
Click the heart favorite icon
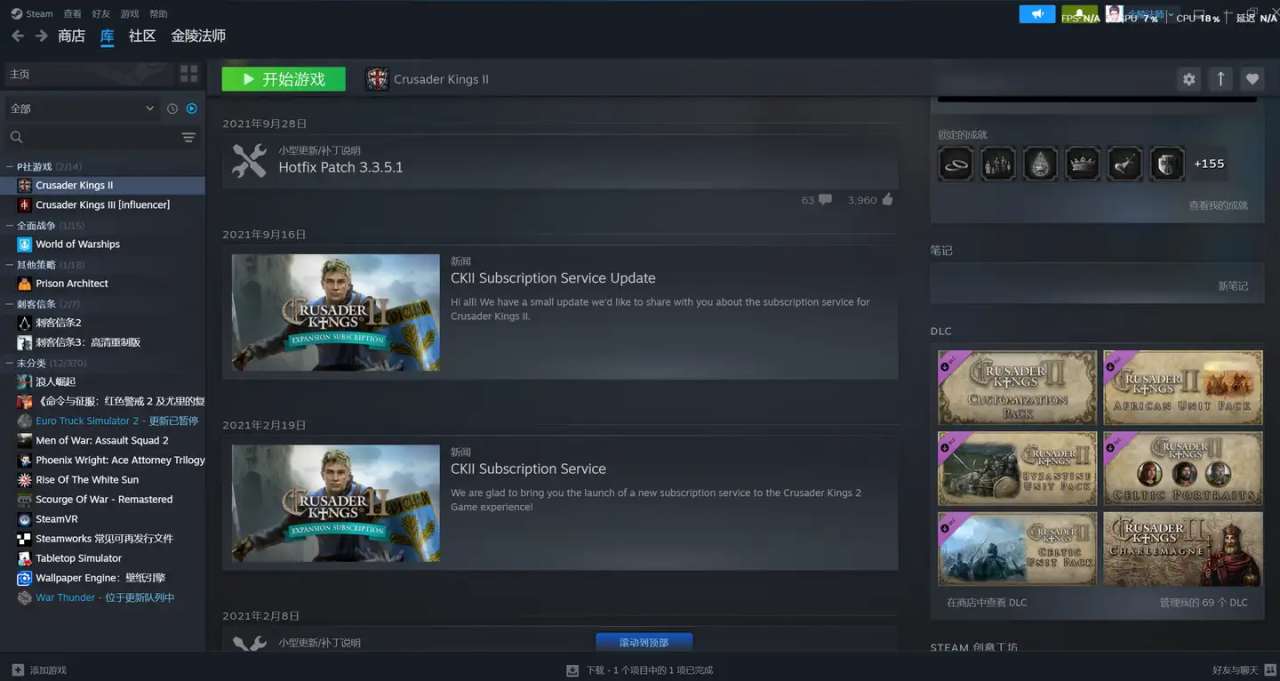pyautogui.click(x=1252, y=79)
